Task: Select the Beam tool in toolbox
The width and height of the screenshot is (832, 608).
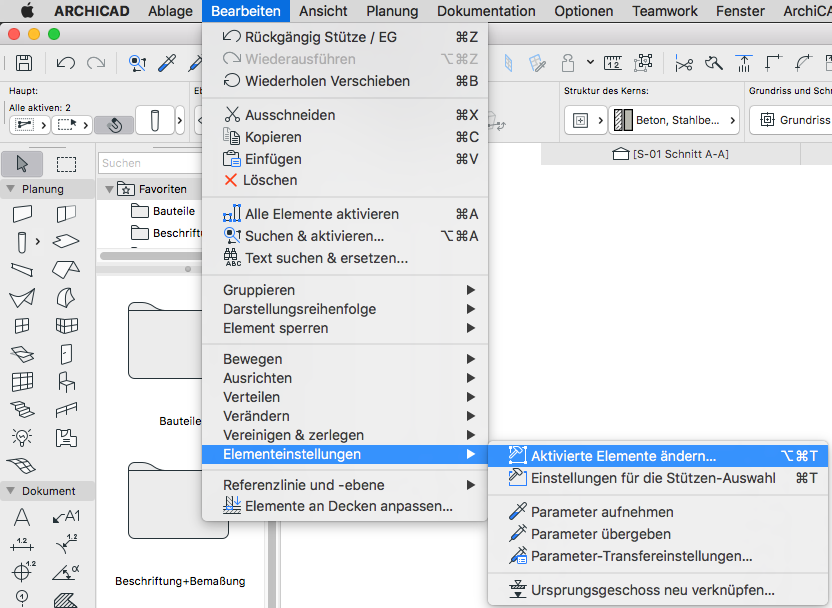Action: click(22, 270)
